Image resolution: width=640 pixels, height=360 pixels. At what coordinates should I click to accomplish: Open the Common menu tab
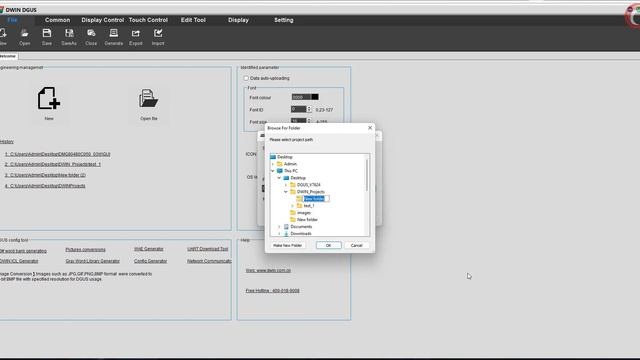[x=58, y=20]
